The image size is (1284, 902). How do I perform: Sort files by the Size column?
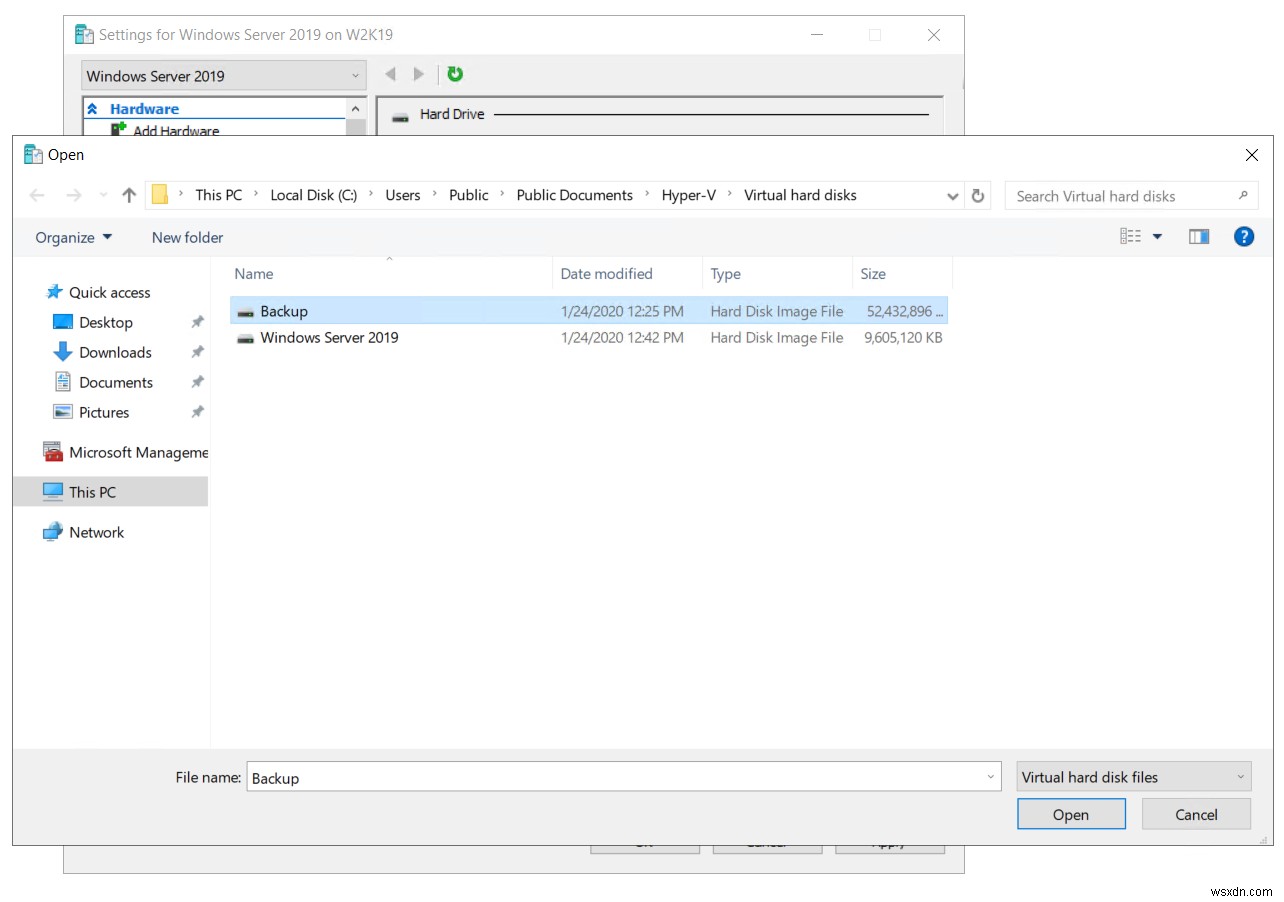872,273
